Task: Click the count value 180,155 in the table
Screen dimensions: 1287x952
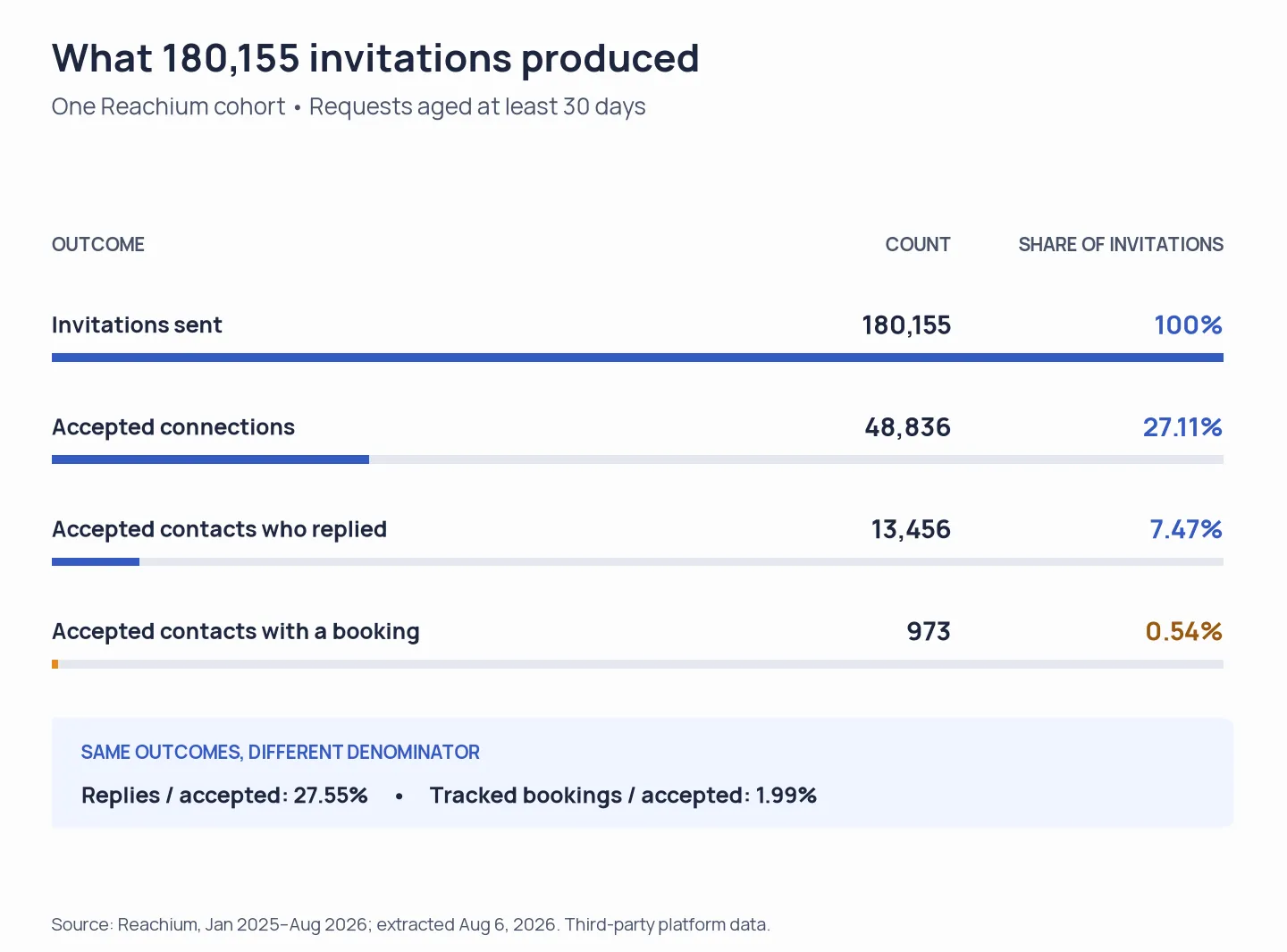Action: point(906,324)
